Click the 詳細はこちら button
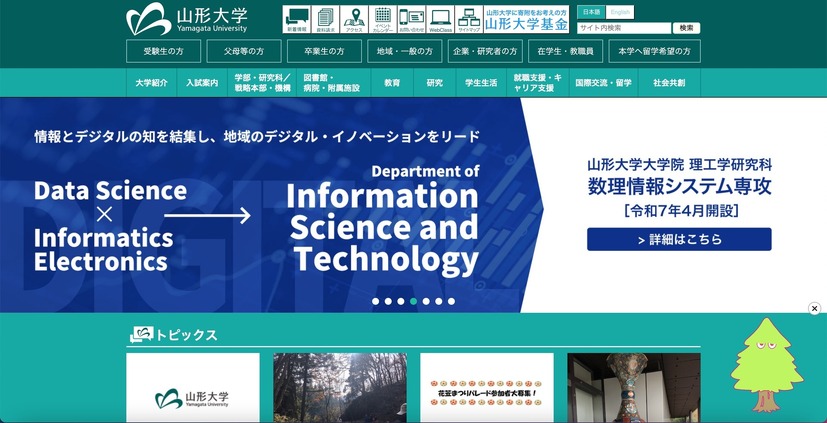Image resolution: width=827 pixels, height=423 pixels. click(x=679, y=240)
